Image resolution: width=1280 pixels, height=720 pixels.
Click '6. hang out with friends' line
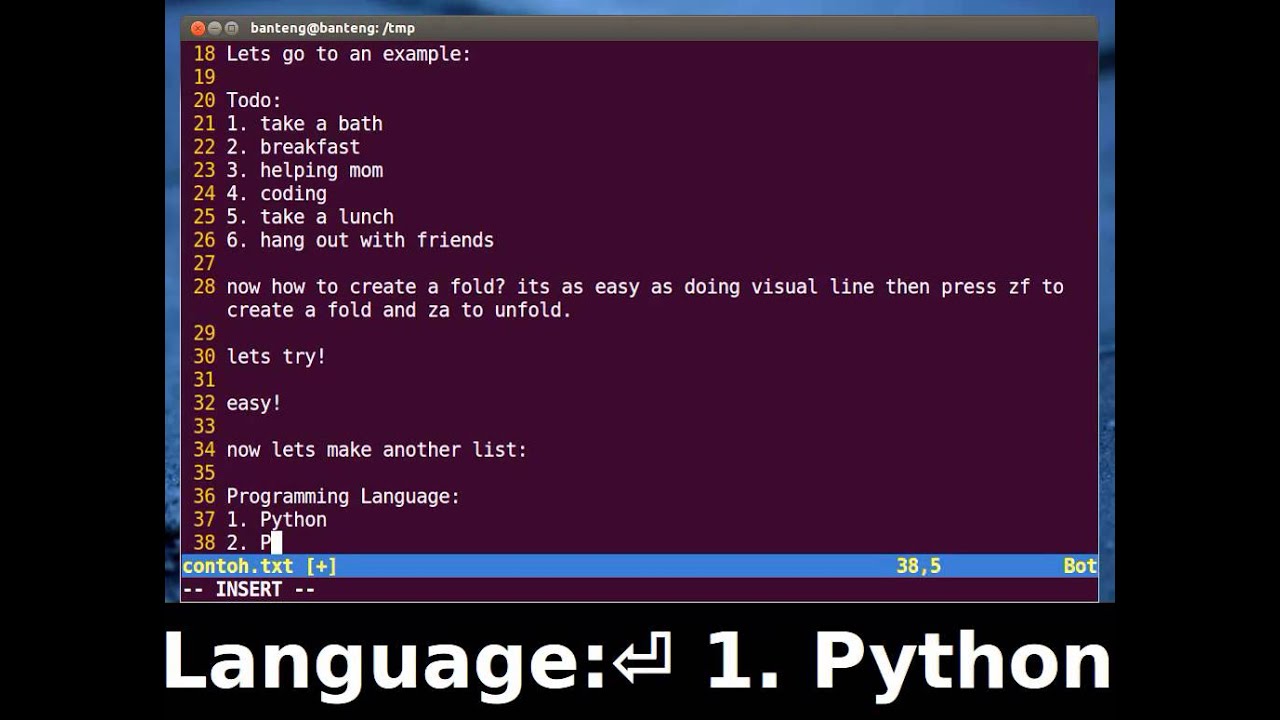click(x=360, y=240)
